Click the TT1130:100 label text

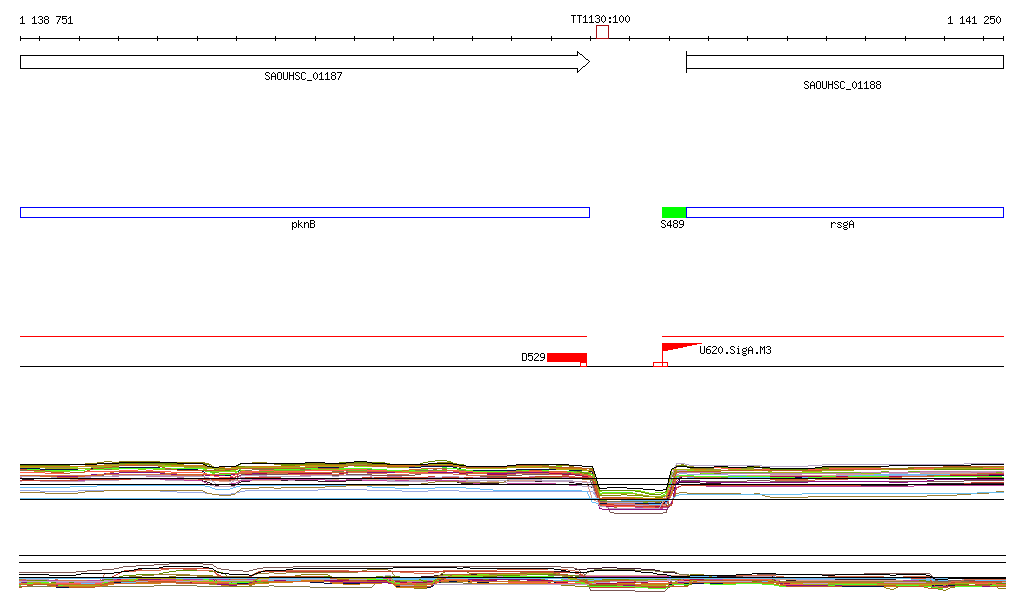[x=600, y=20]
